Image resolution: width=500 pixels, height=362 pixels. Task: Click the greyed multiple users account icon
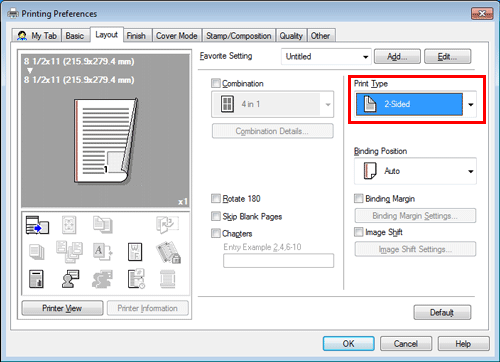[x=102, y=279]
